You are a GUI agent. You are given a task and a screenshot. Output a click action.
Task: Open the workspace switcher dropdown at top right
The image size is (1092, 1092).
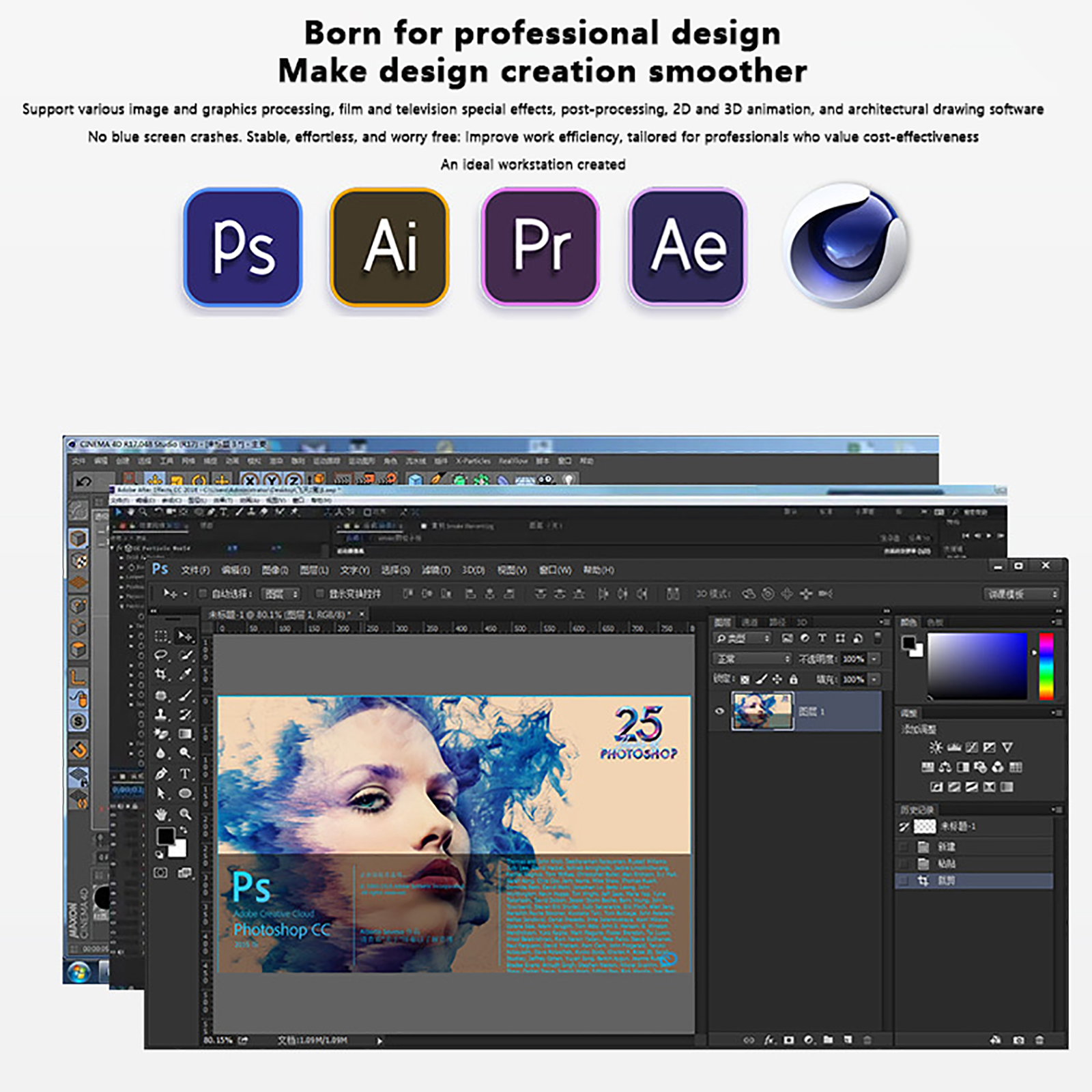pos(1021,594)
